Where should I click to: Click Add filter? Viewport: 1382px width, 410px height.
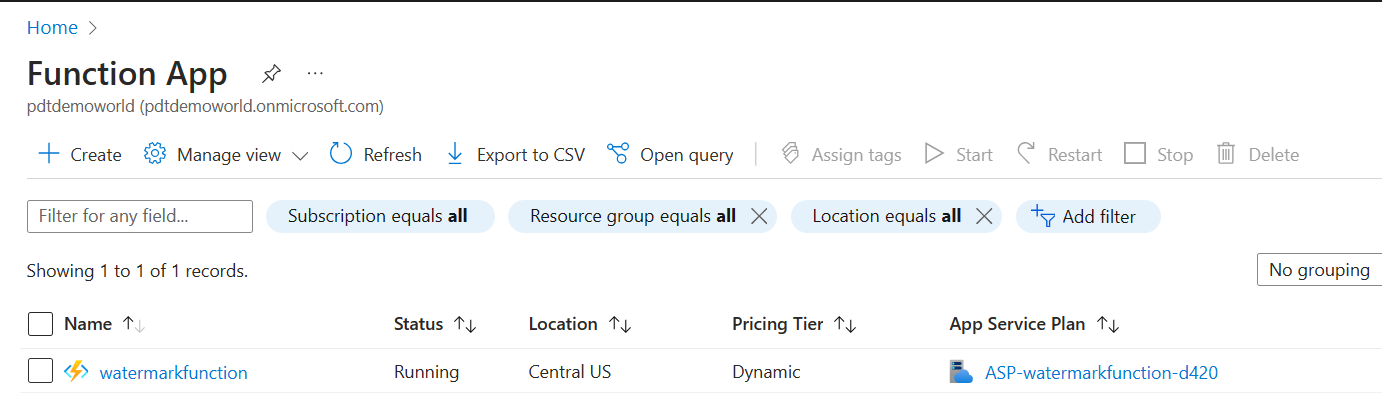1088,216
